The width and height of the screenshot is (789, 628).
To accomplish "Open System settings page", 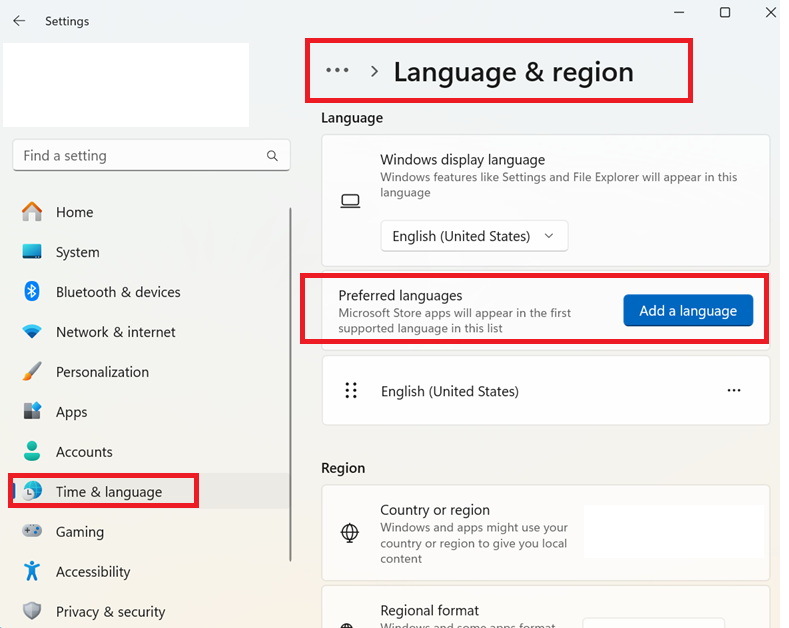I will tap(77, 252).
